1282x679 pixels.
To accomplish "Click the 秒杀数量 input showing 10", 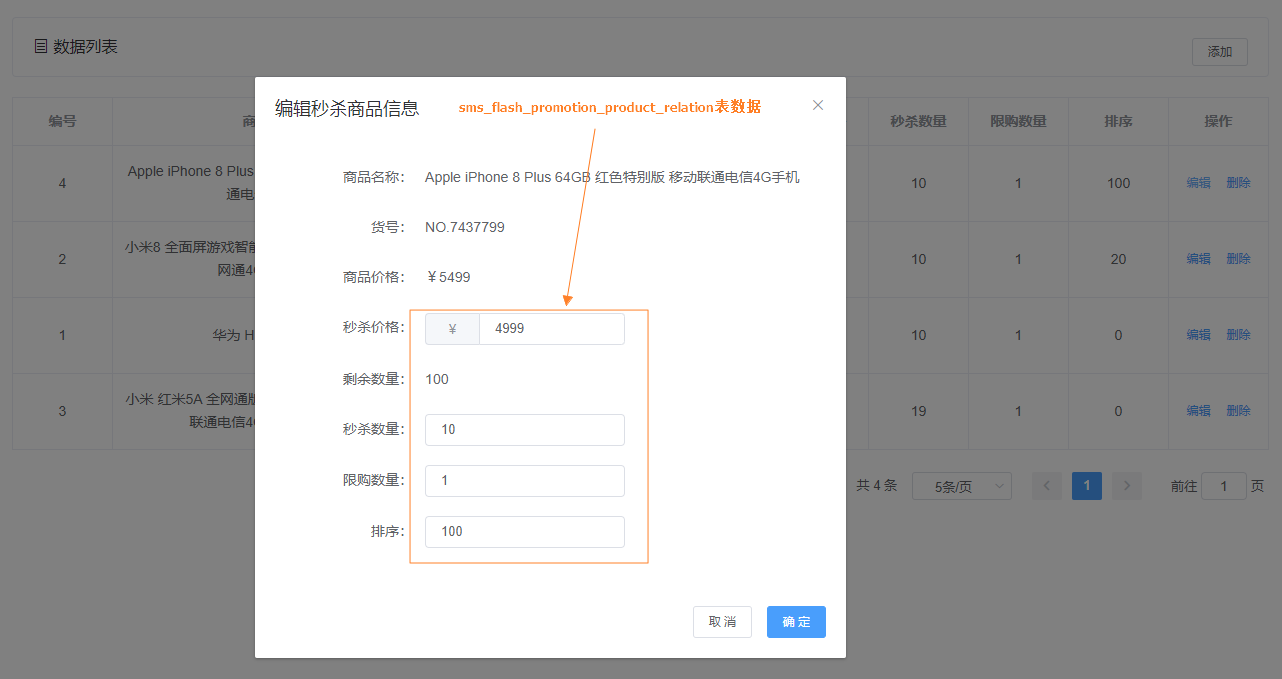I will click(524, 429).
